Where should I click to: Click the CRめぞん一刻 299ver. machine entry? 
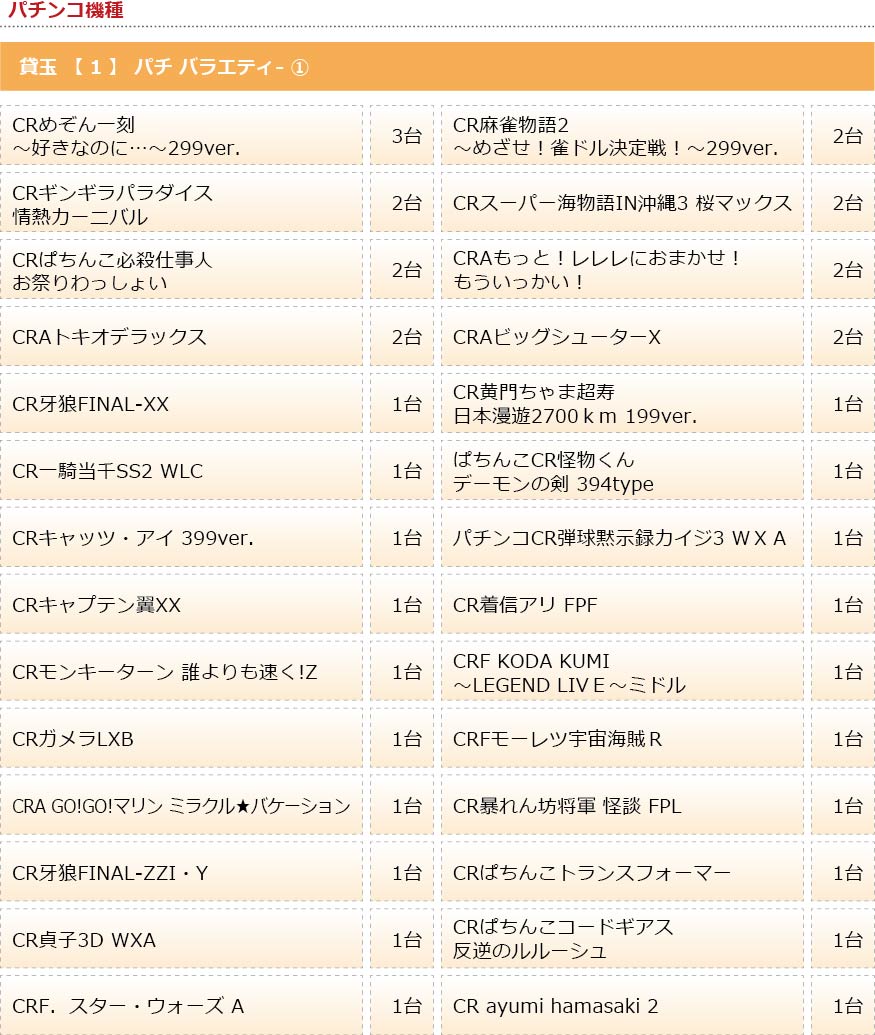pos(181,135)
